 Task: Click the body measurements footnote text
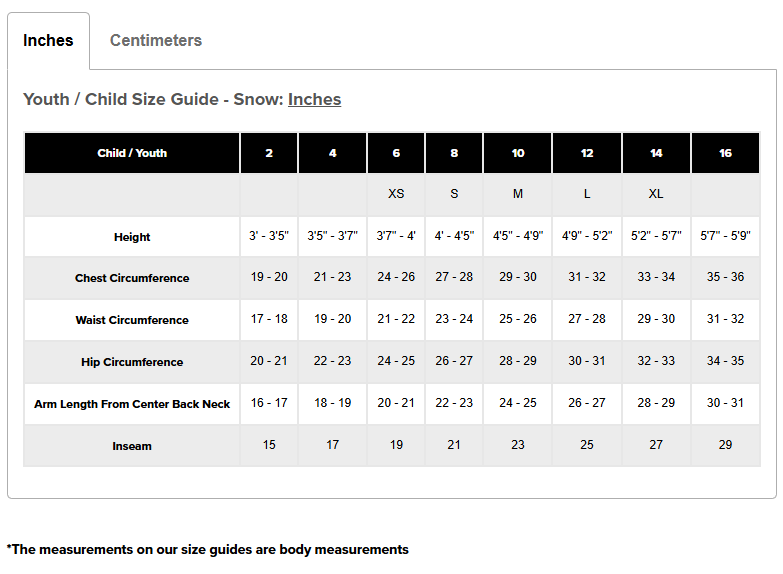click(x=208, y=550)
